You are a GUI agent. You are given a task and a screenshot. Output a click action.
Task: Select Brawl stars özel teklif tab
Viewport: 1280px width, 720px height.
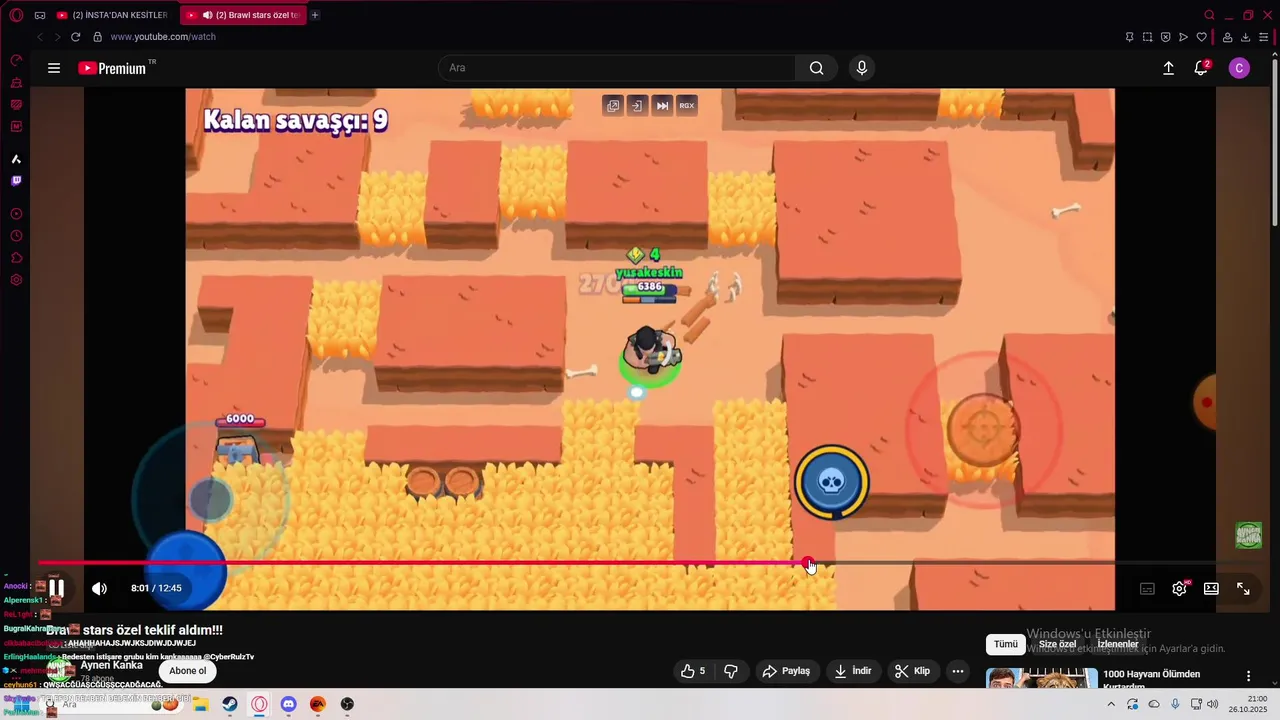pos(243,15)
